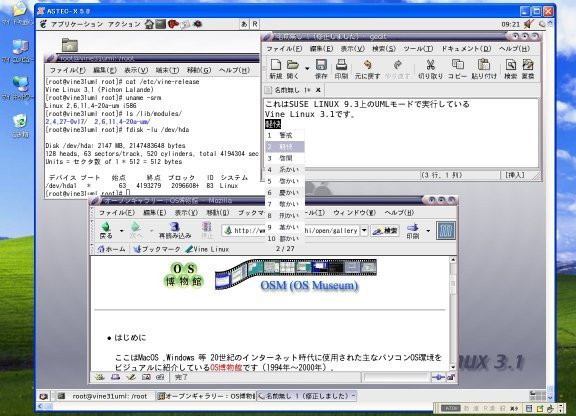Click the workspace switcher in bottom panel
Screen dimensions: 576x416
pos(537,395)
